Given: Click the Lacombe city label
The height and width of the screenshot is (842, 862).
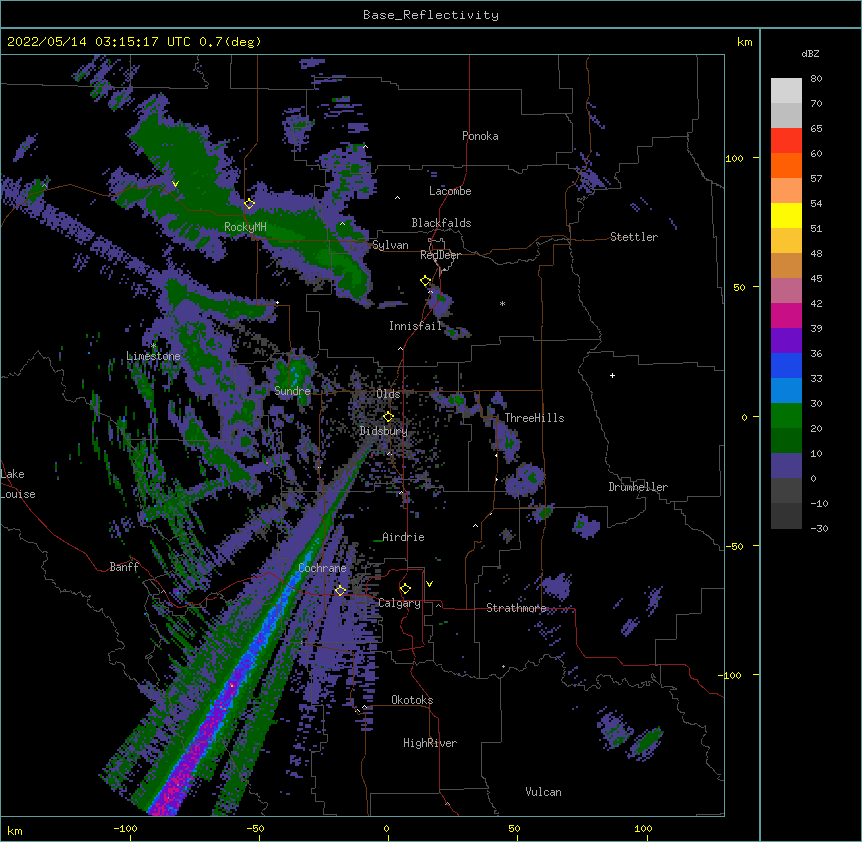Looking at the screenshot, I should 450,191.
